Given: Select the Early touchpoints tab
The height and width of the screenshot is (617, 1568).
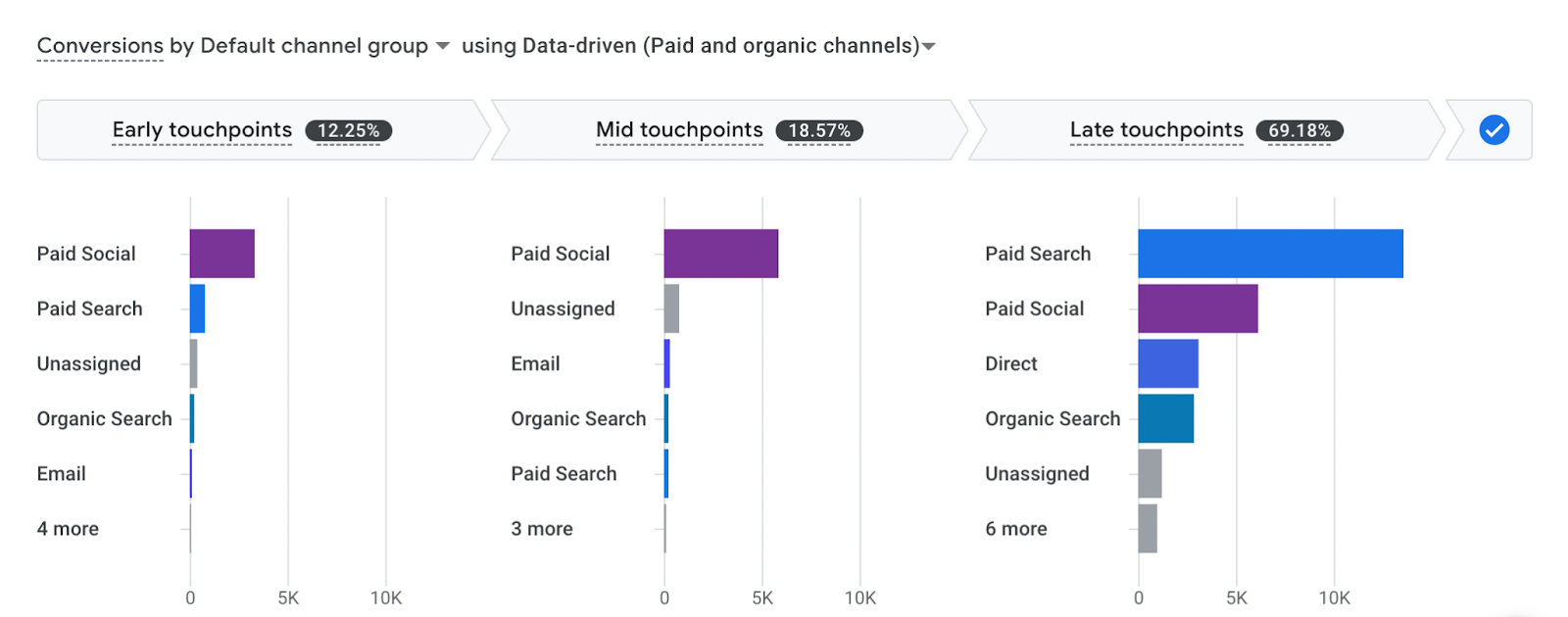Looking at the screenshot, I should click(202, 130).
